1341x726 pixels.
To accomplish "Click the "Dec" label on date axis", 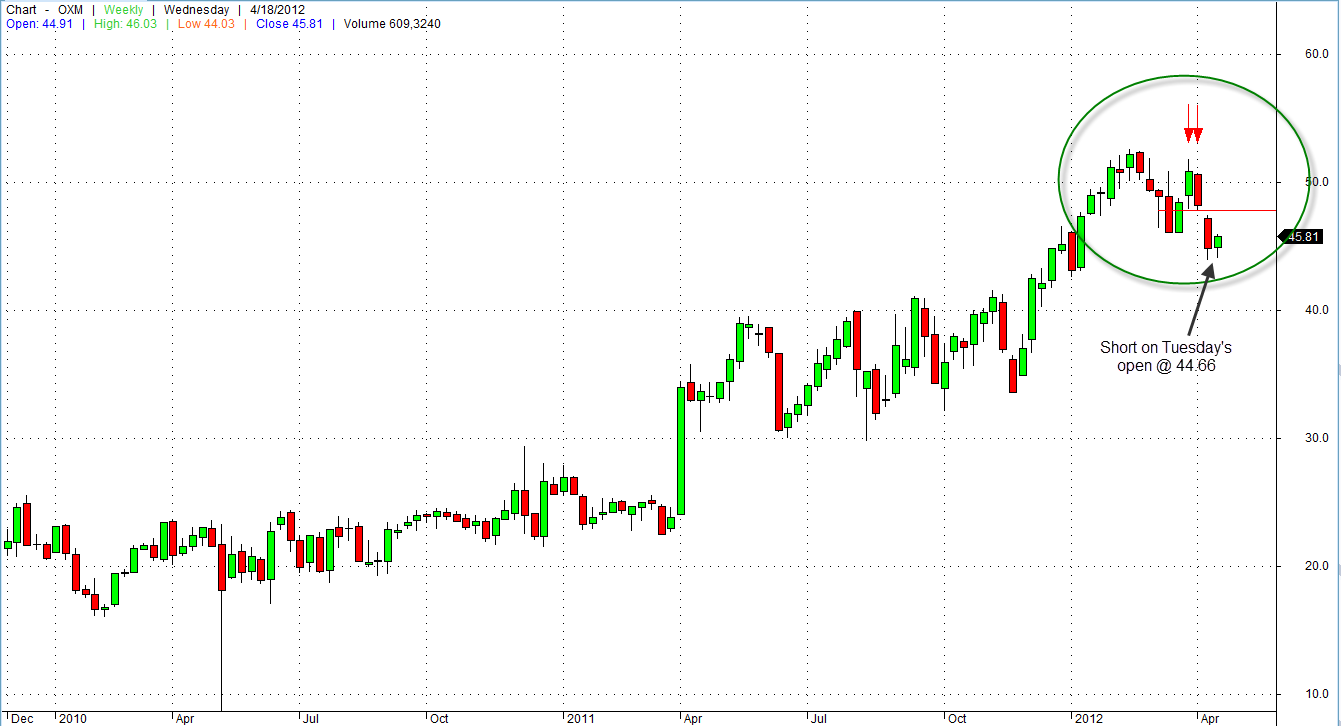I will (x=22, y=718).
